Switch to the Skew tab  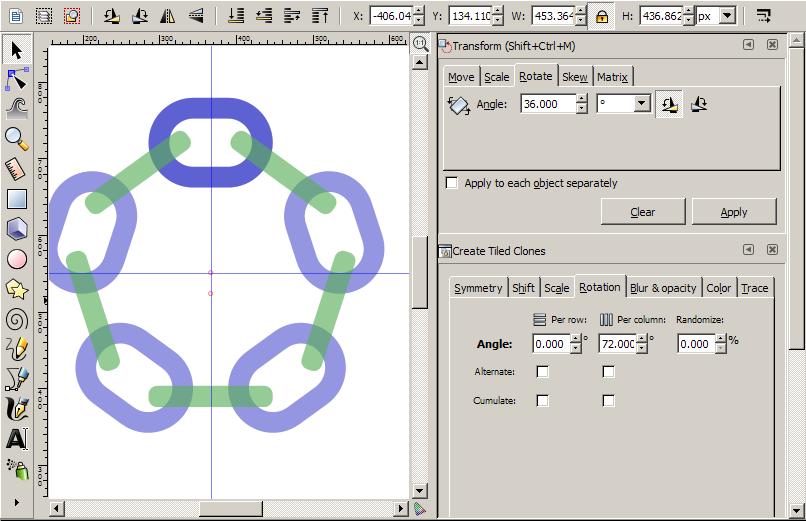[x=574, y=77]
